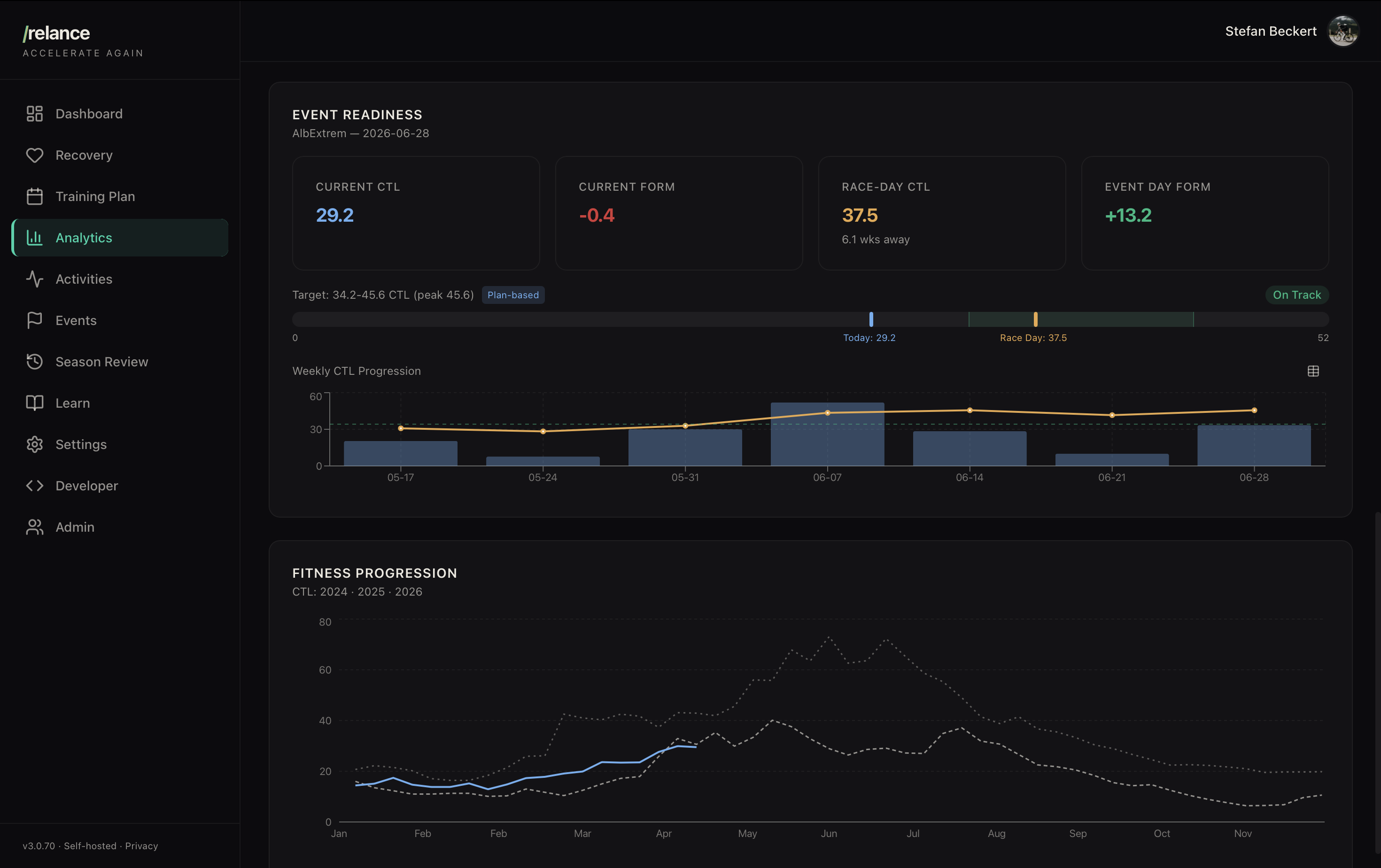This screenshot has height=868, width=1381.
Task: Click 'AlbExtrem — 2026-06-28' subtitle
Action: 360,133
